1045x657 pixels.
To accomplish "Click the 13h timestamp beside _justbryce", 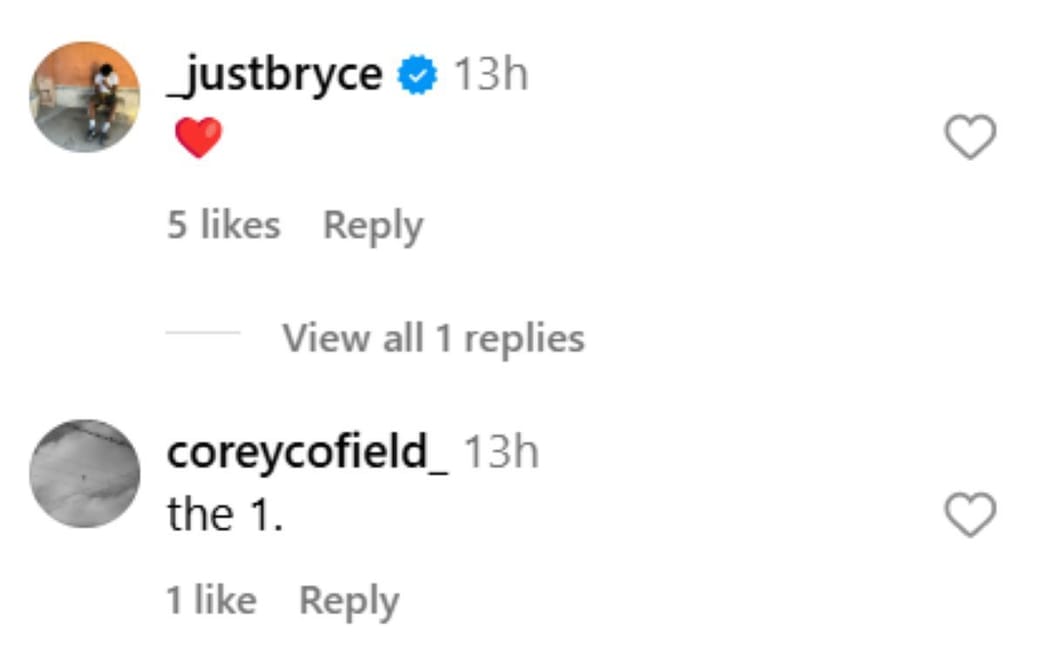I will tap(490, 75).
